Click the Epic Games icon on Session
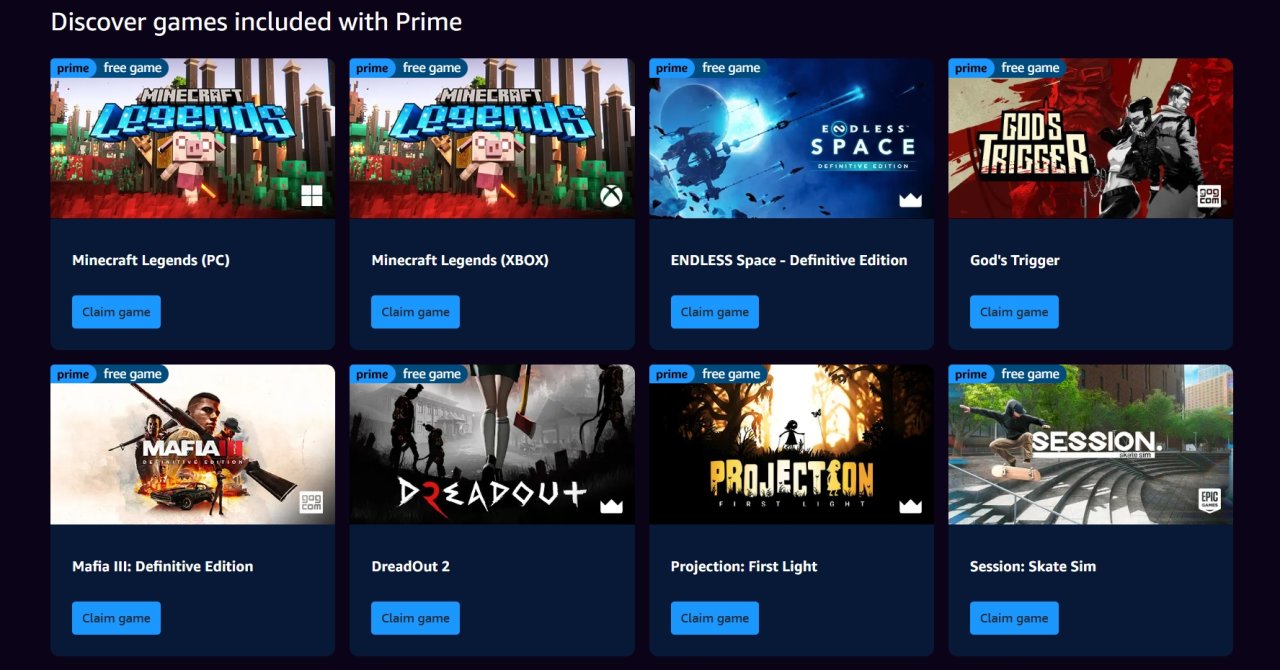This screenshot has width=1280, height=670. click(x=1209, y=501)
